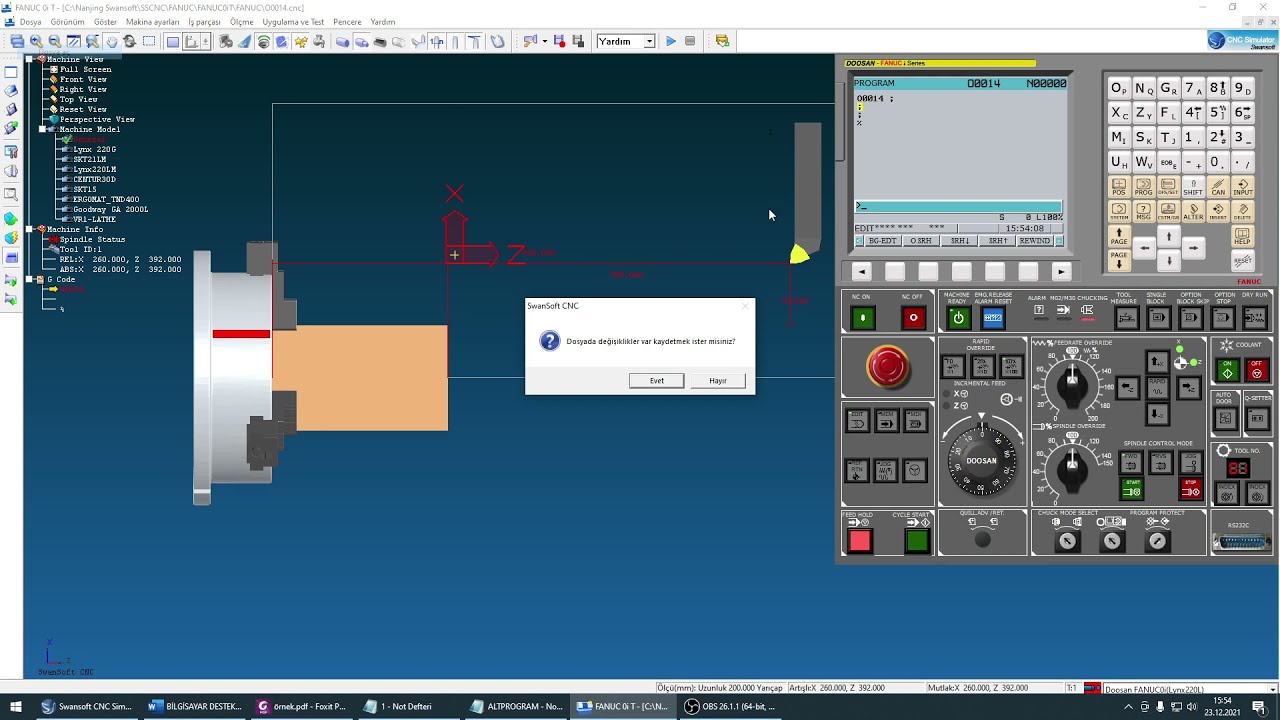Click the PROGRAM PROTECT key switch
This screenshot has height=720, width=1280.
1158,541
